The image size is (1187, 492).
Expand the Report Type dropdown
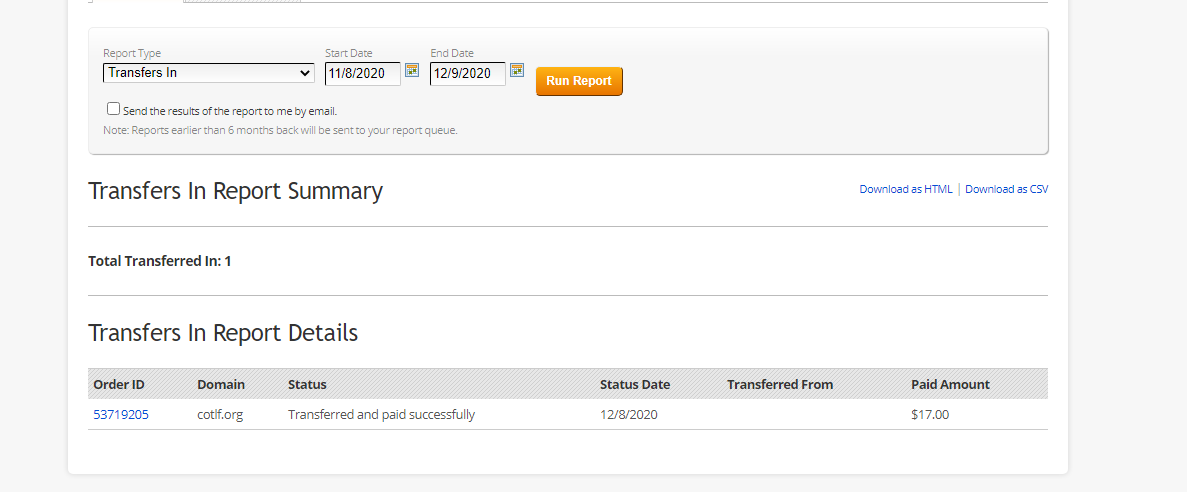[x=208, y=73]
